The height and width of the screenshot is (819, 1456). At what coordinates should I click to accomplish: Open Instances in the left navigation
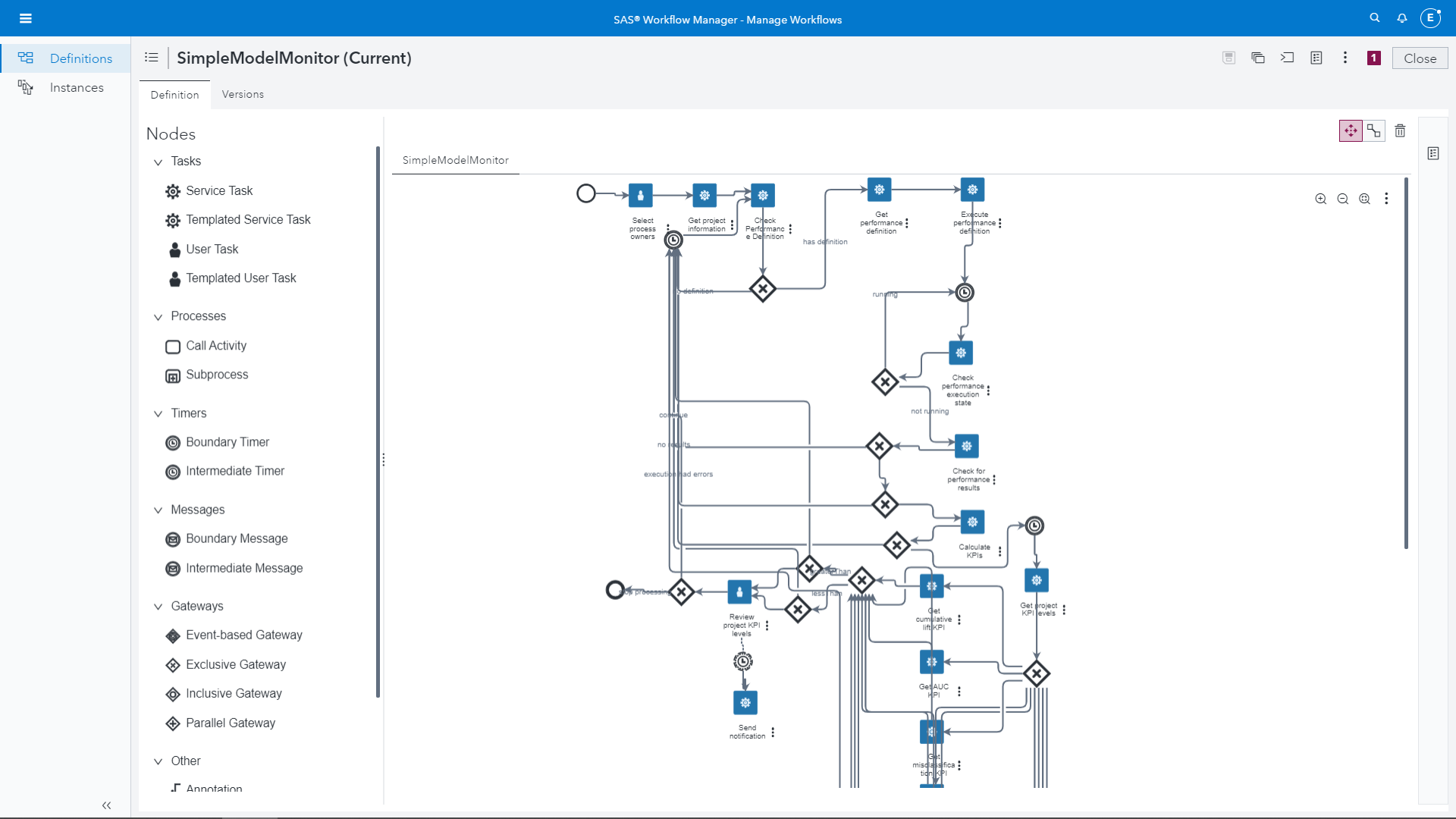point(76,88)
